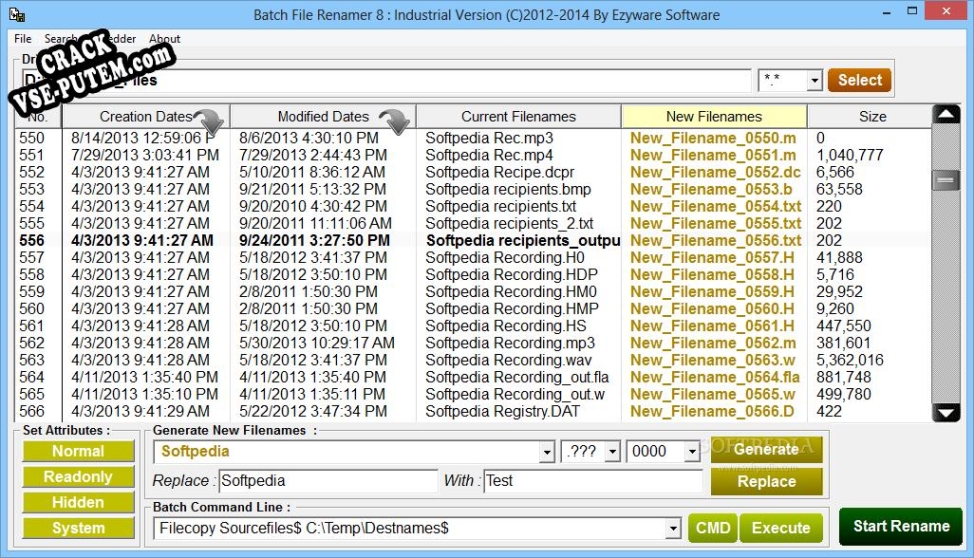
Task: Open the About menu
Action: [165, 39]
